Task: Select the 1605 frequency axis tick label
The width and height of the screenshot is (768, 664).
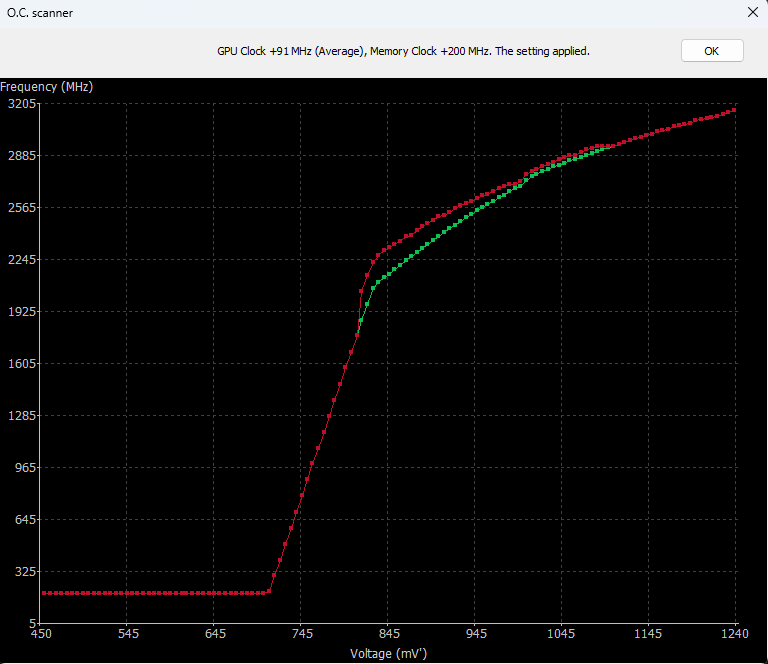Action: tap(21, 364)
